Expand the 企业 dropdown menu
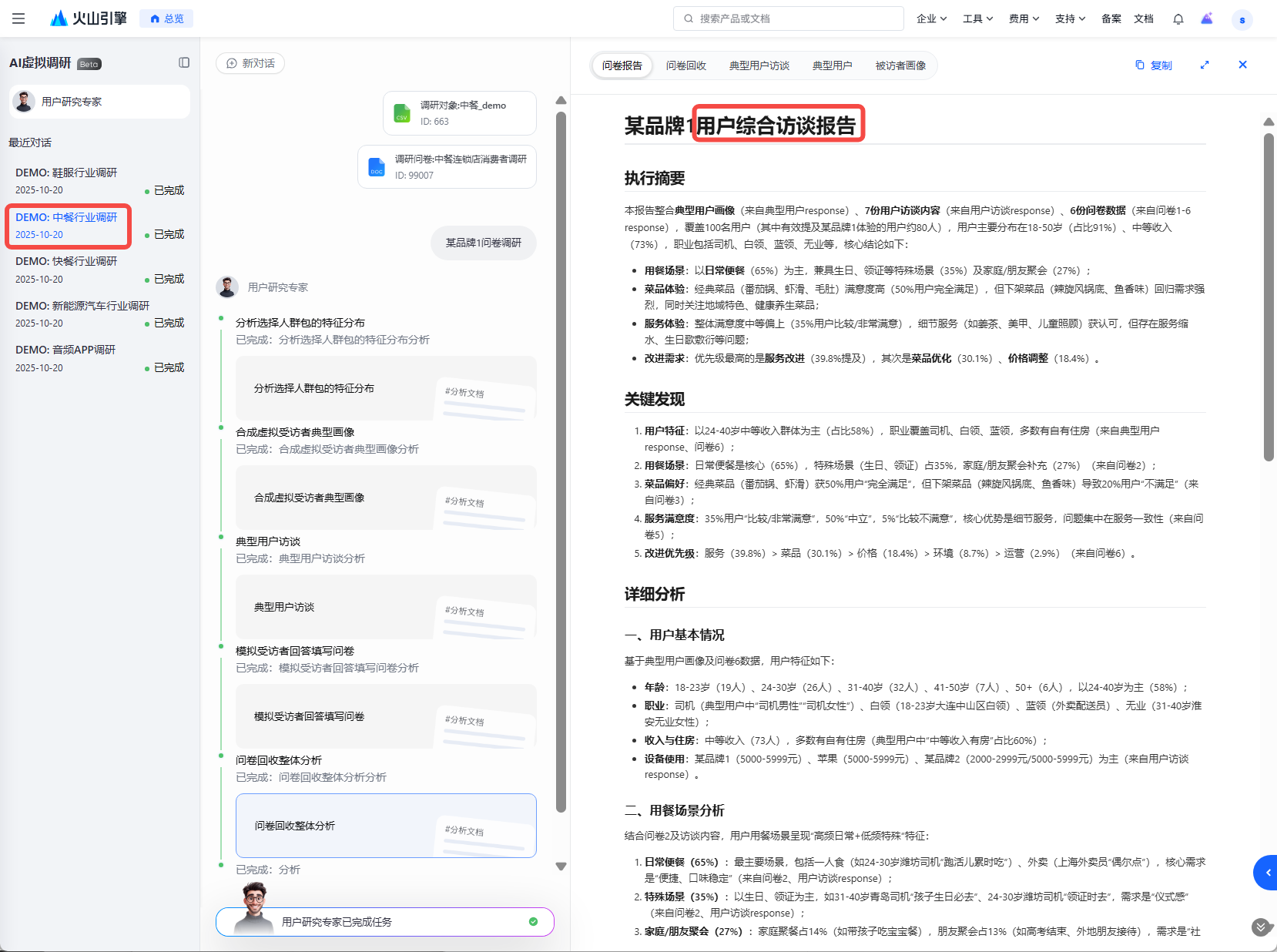The image size is (1277, 952). pos(932,18)
